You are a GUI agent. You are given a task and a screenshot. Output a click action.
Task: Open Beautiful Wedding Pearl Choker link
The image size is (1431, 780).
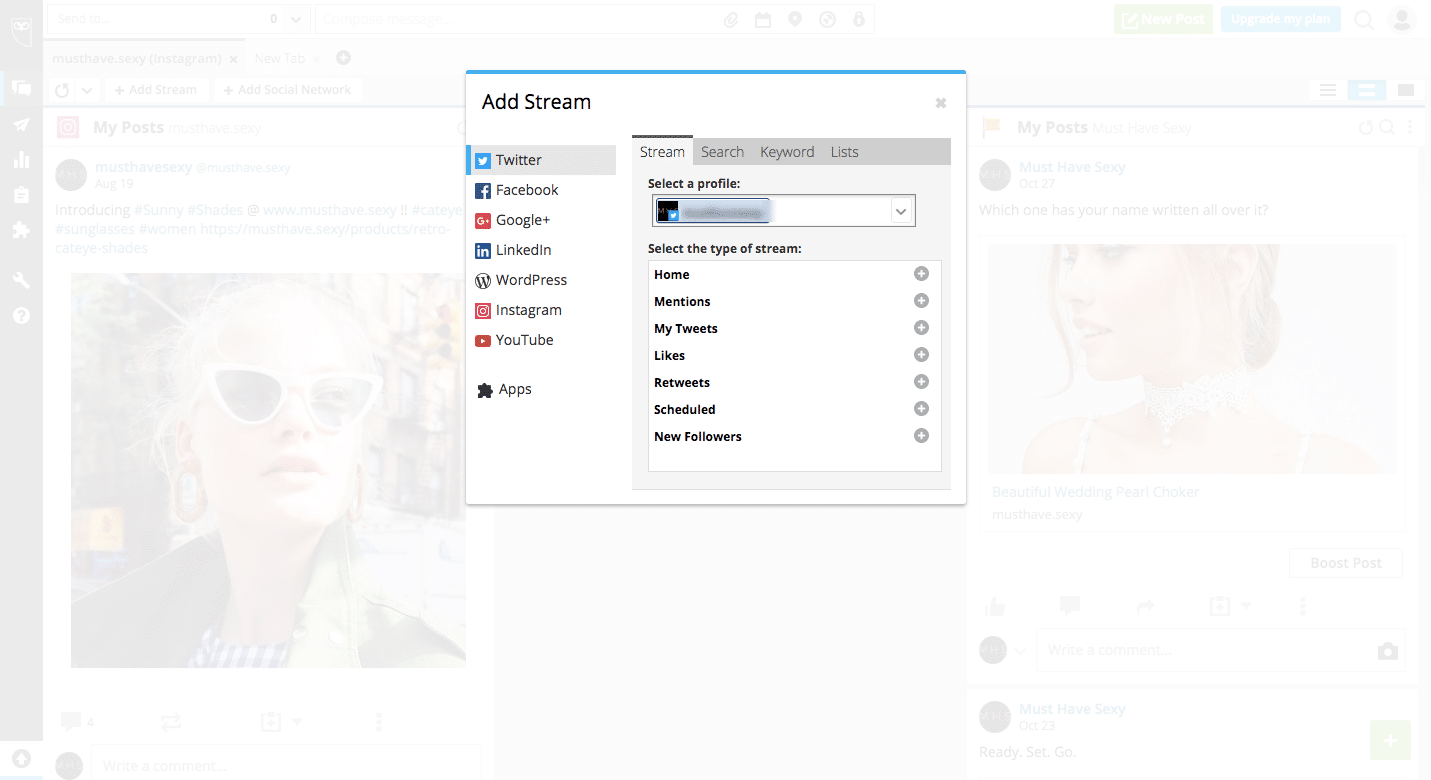pyautogui.click(x=1095, y=492)
